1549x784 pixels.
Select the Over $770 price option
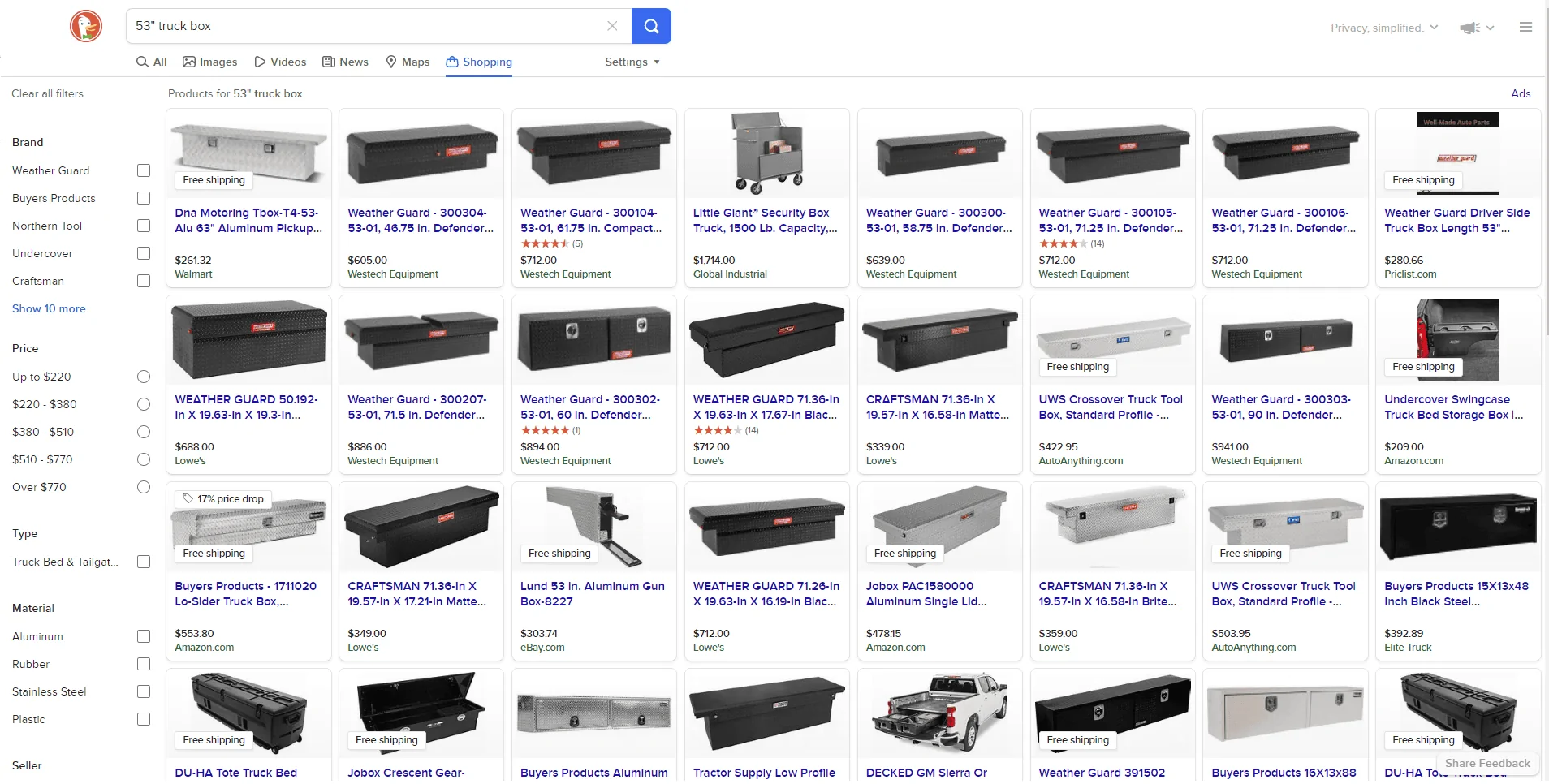pos(144,487)
